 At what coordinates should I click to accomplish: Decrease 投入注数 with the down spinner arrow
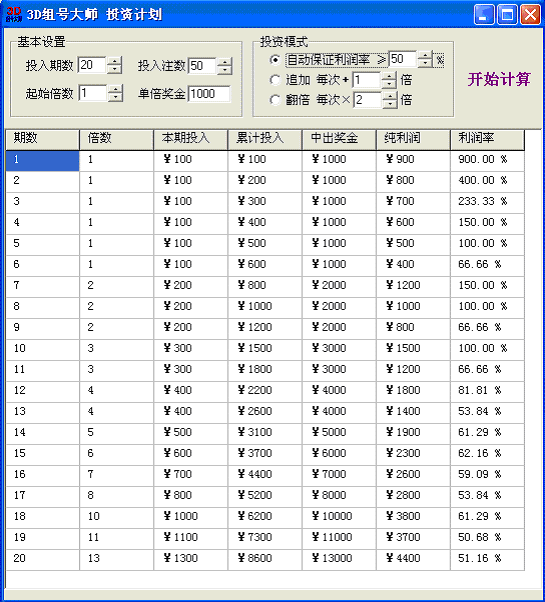click(x=225, y=70)
